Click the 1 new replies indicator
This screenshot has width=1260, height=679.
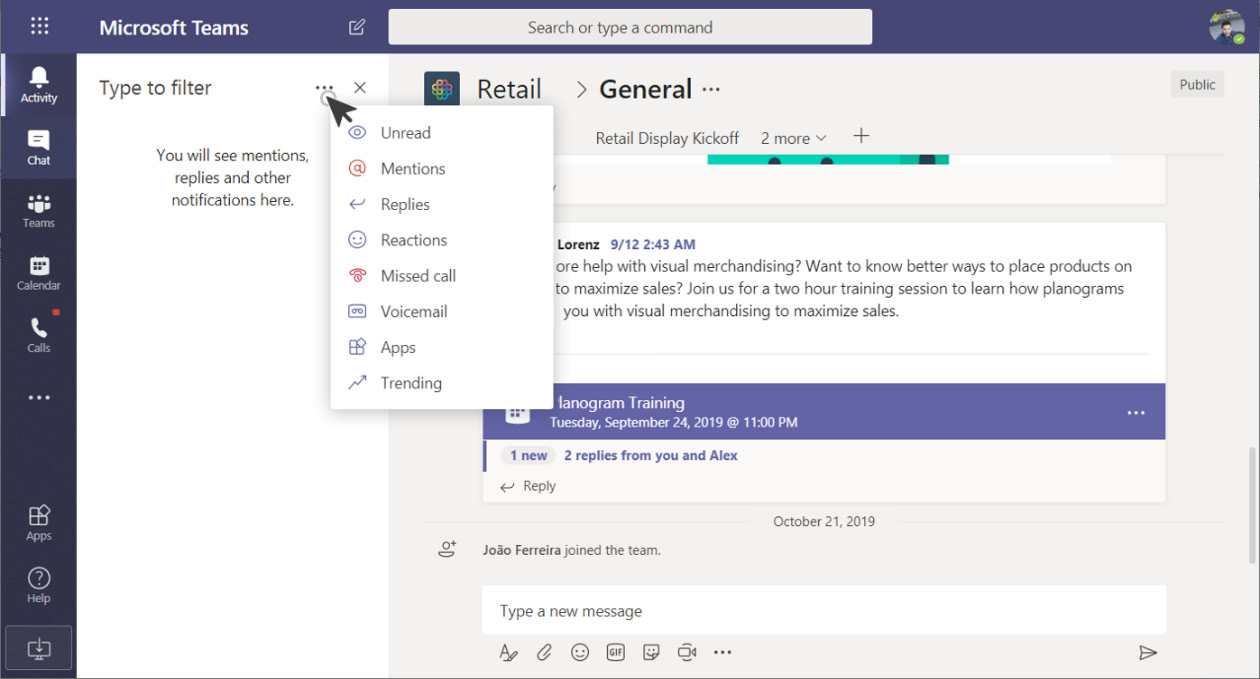[x=528, y=455]
